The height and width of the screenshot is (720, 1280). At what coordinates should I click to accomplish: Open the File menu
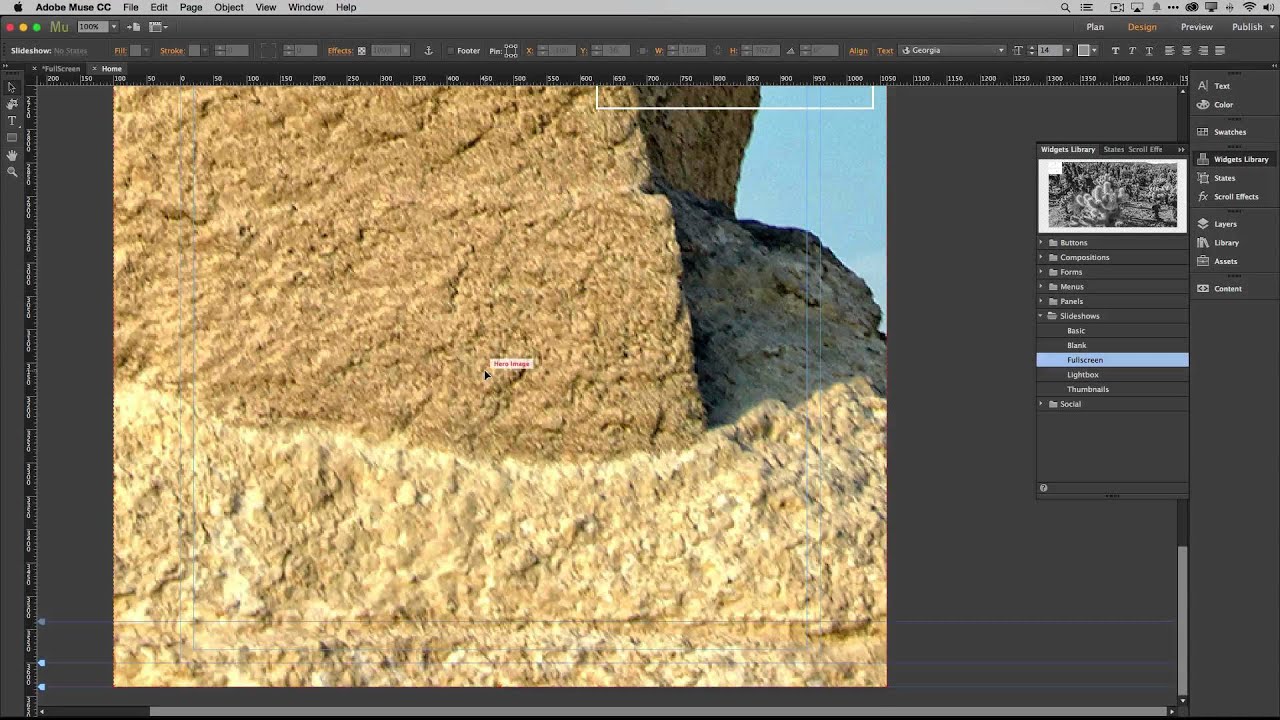click(x=131, y=7)
